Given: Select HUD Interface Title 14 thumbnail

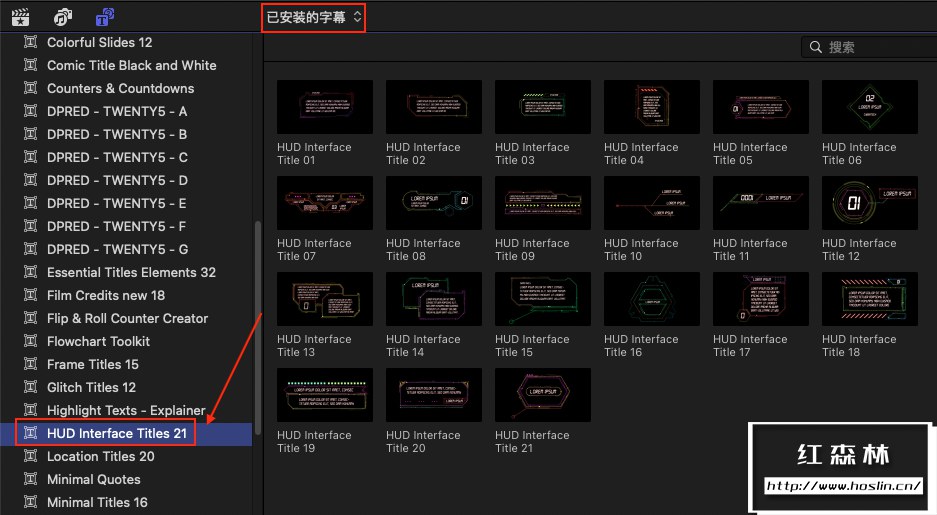Looking at the screenshot, I should 434,299.
